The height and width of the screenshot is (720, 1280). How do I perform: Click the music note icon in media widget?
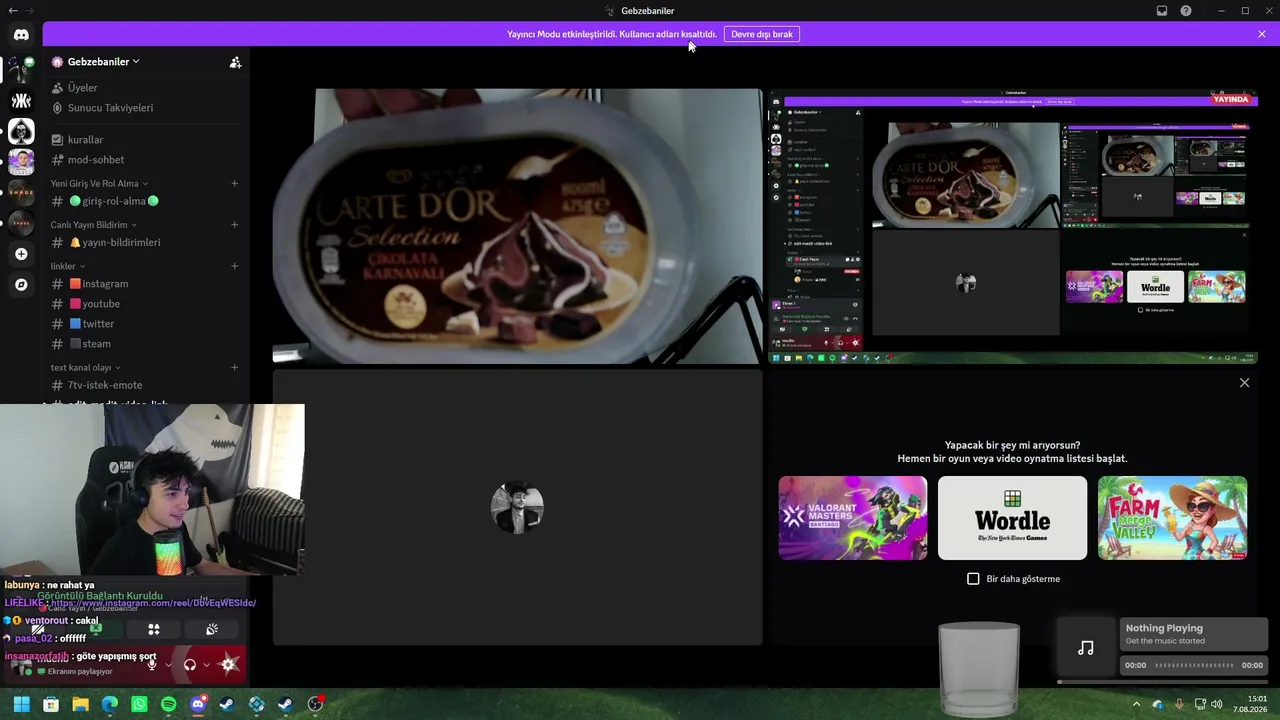point(1086,648)
